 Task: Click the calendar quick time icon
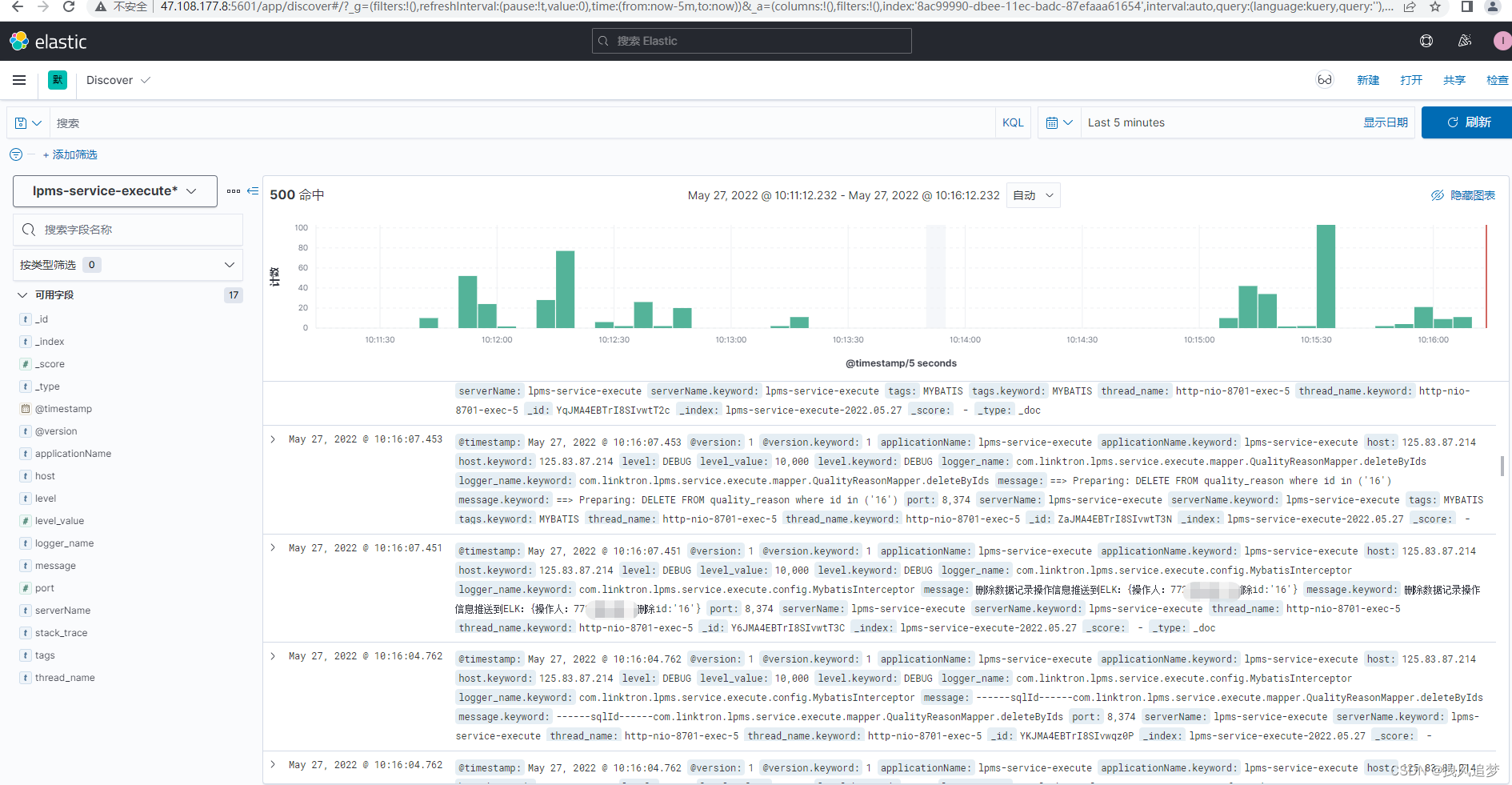coord(1052,123)
